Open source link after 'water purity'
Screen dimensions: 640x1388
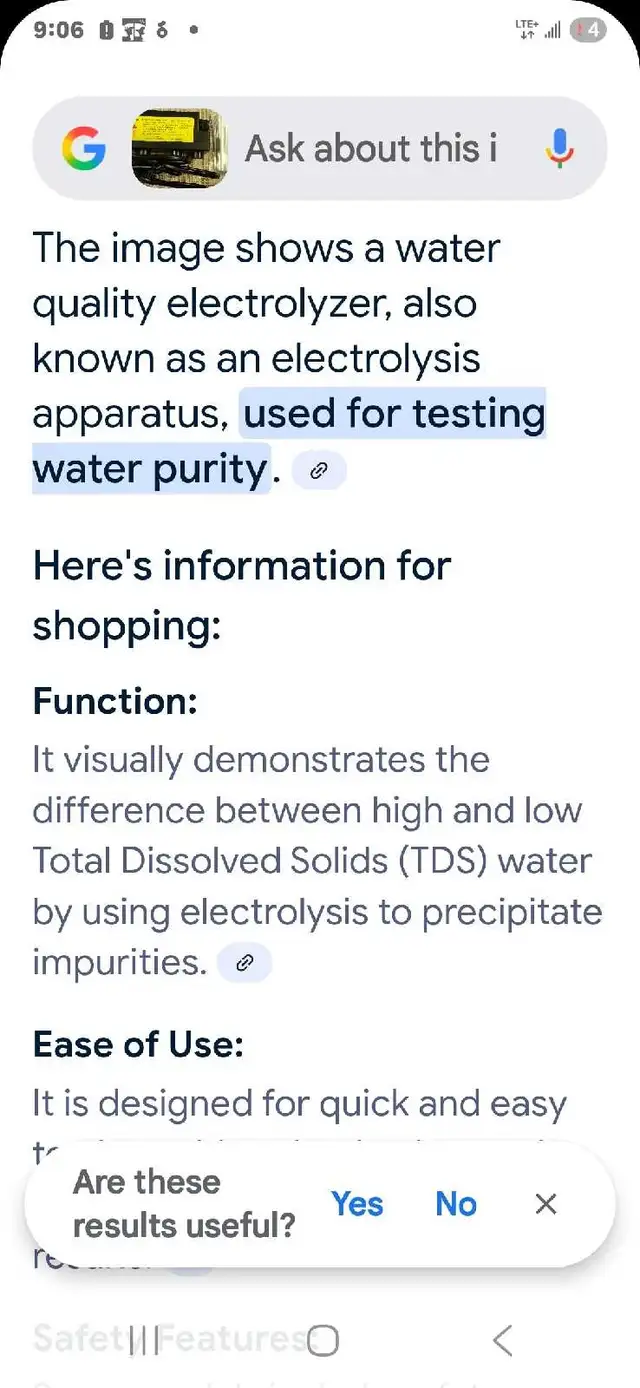pos(319,471)
